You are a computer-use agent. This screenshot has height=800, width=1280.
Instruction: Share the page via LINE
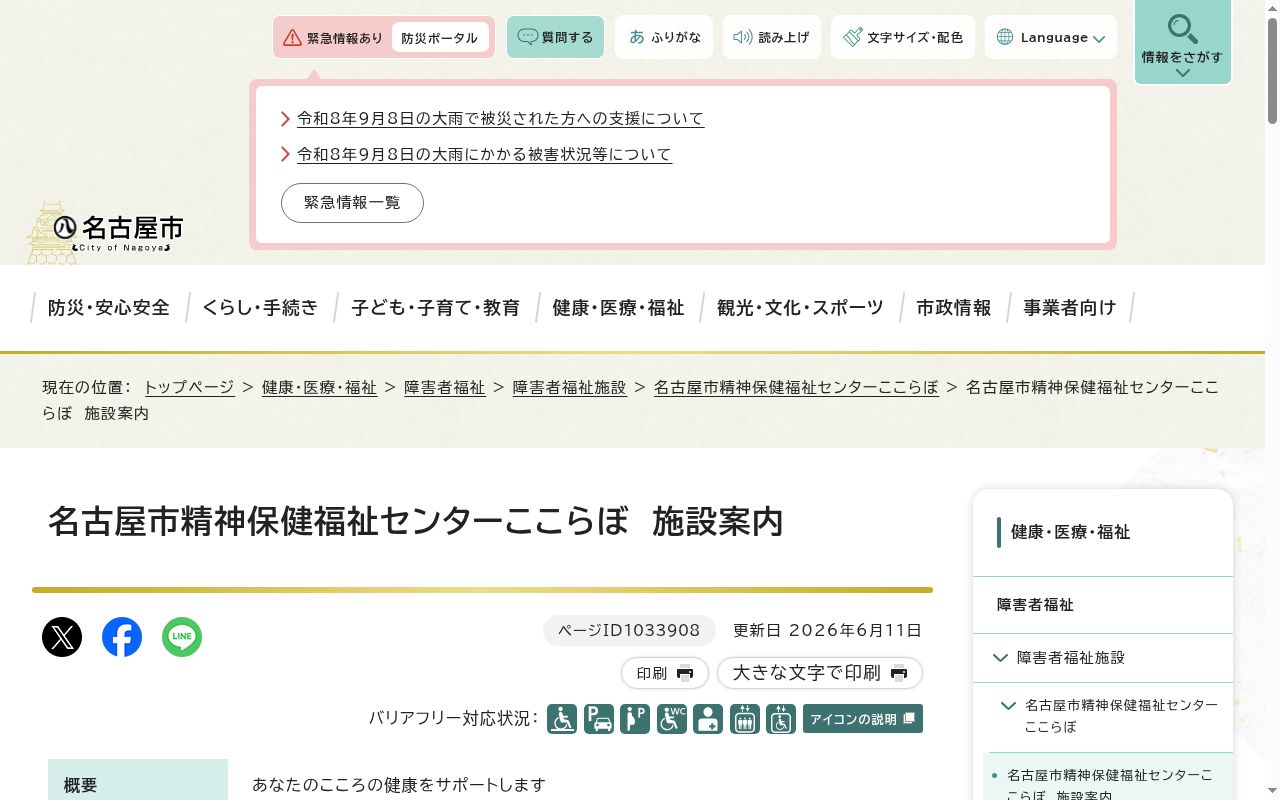pyautogui.click(x=182, y=637)
